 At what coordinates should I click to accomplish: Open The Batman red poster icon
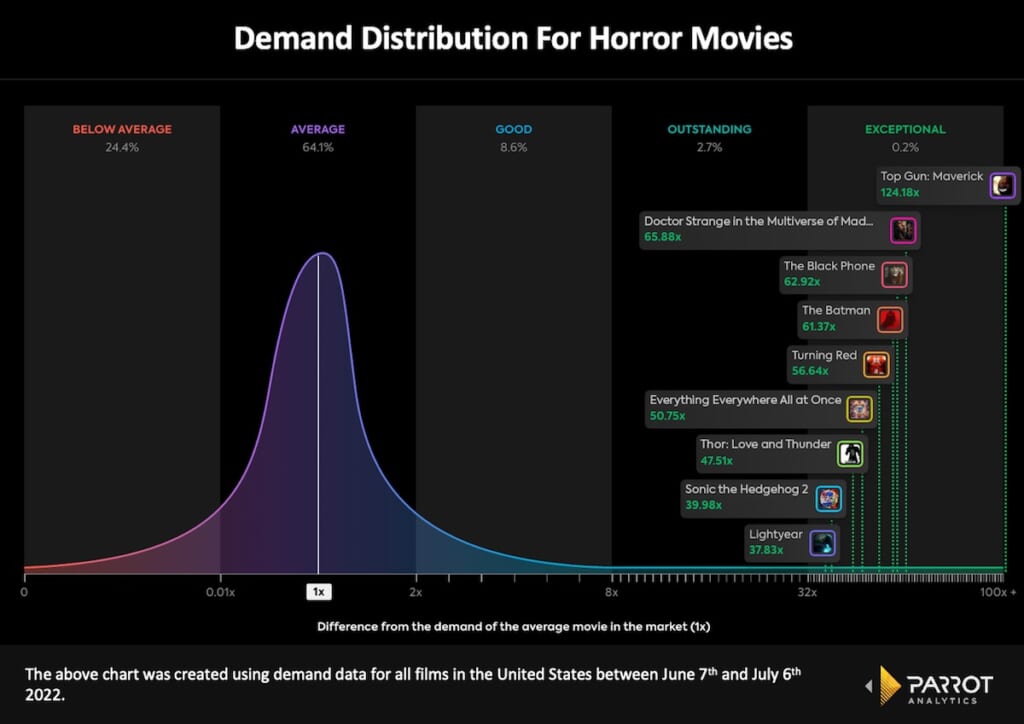[x=889, y=319]
